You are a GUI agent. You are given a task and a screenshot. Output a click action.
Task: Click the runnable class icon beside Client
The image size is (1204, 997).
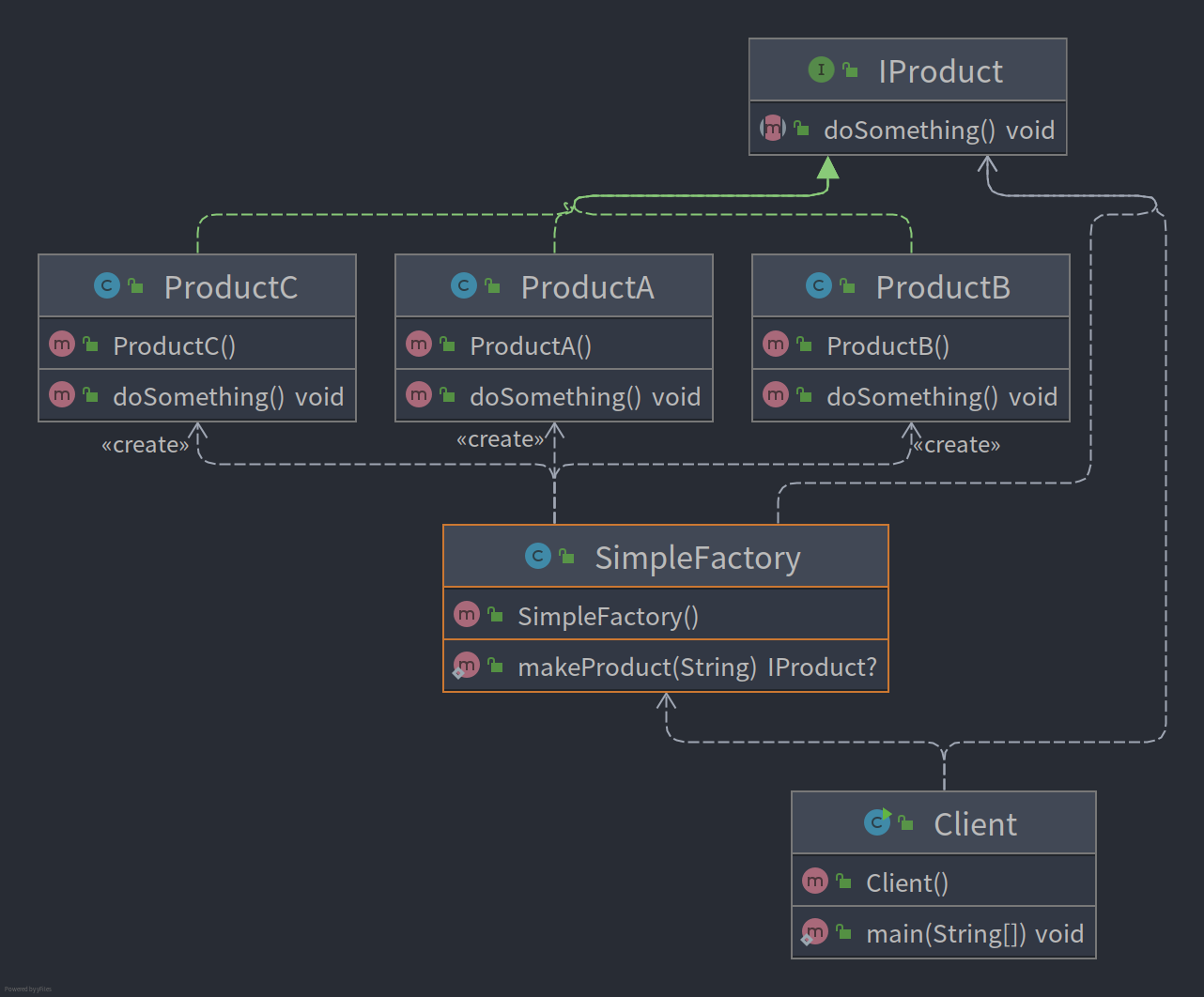click(877, 822)
